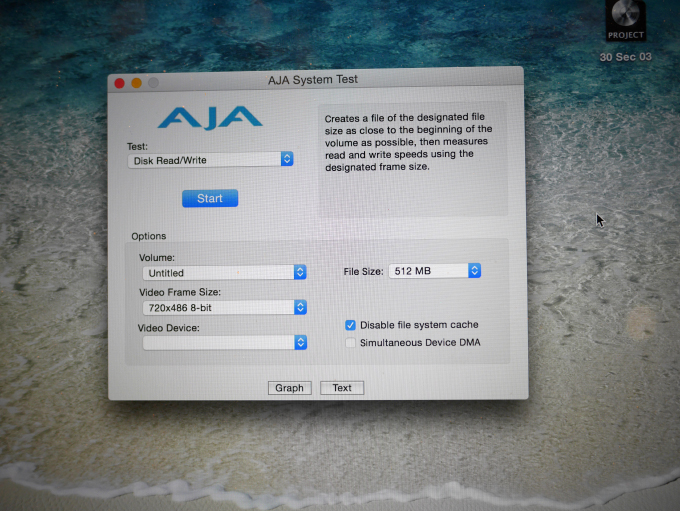The width and height of the screenshot is (680, 511).
Task: Open the Volume dropdown showing Untitled
Action: tap(225, 272)
